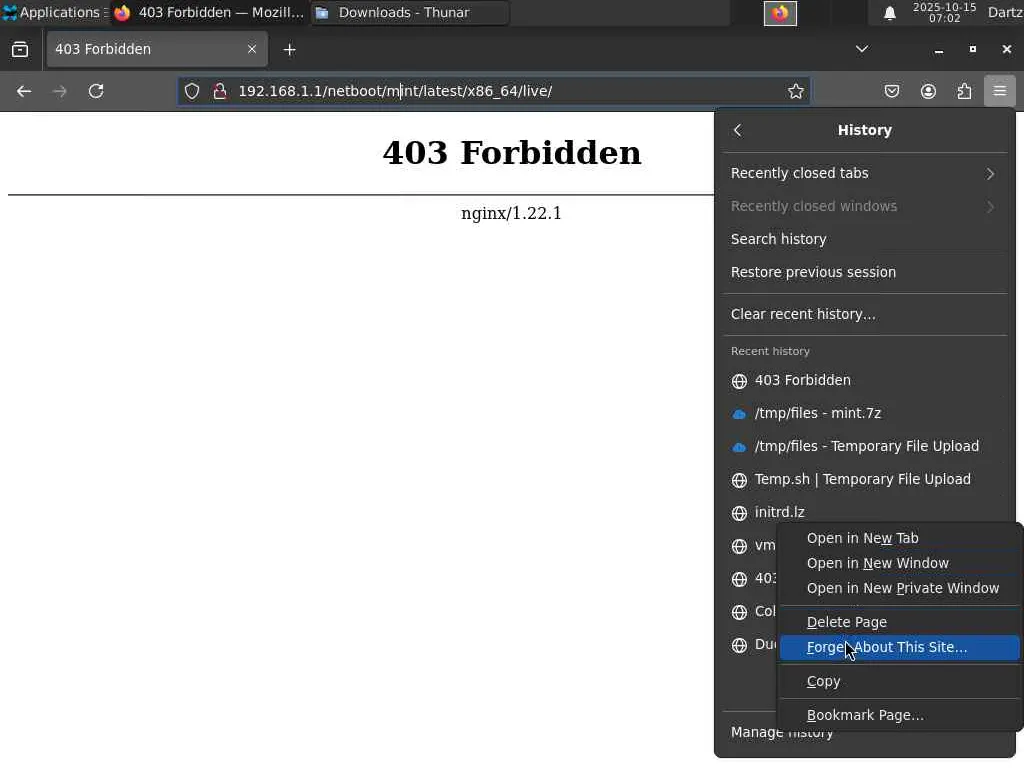The image size is (1024, 768).
Task: Open Temp.sh | Temporary File Upload entry
Action: pyautogui.click(x=865, y=479)
